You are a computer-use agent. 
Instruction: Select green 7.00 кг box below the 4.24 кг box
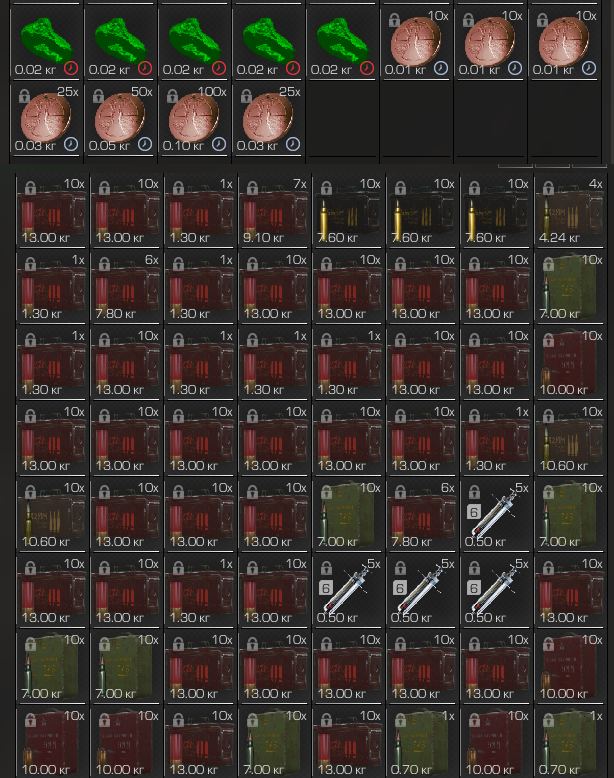click(570, 287)
